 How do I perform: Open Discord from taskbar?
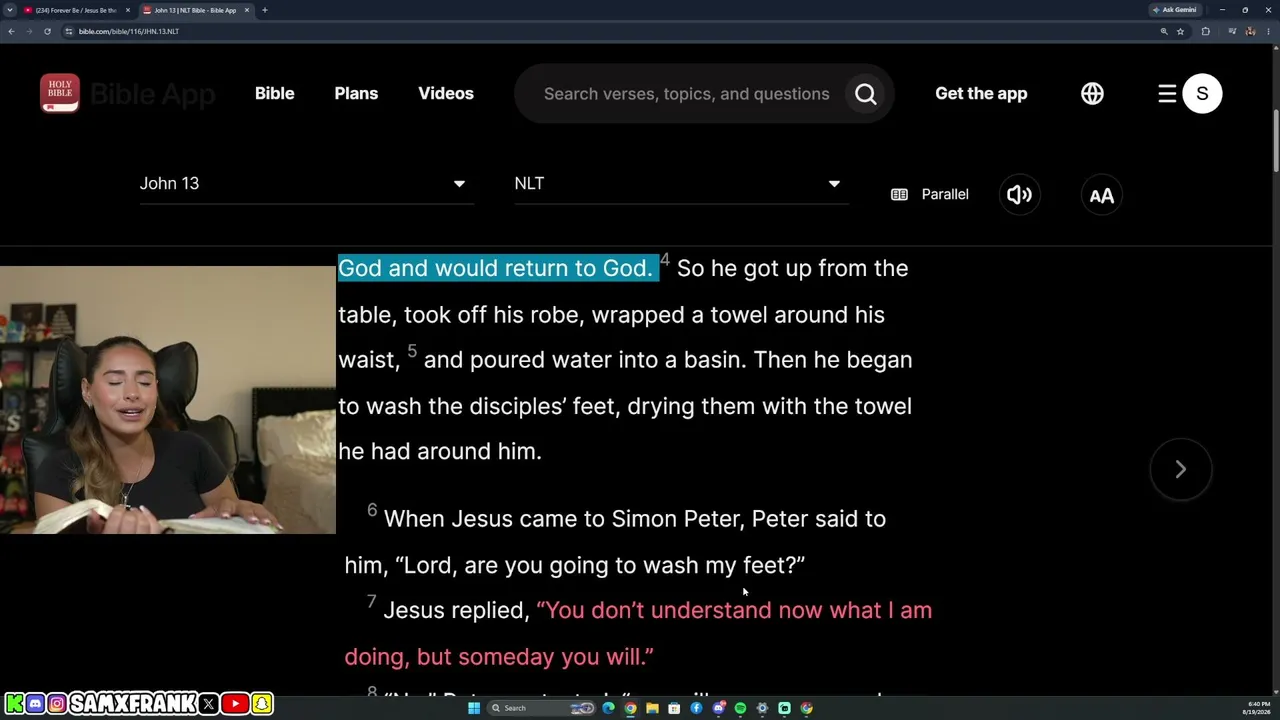(x=718, y=708)
